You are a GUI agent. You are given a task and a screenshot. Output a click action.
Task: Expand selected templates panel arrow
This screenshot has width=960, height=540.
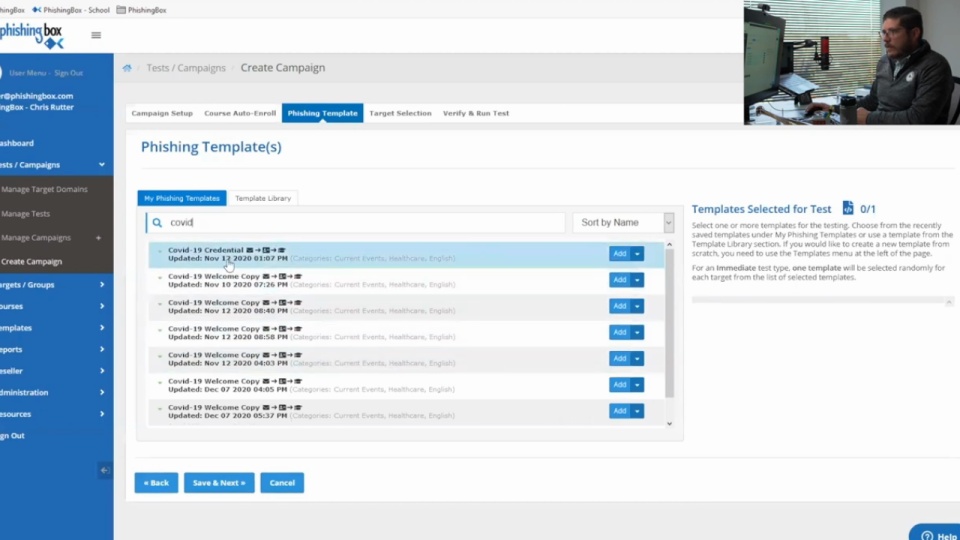(949, 302)
